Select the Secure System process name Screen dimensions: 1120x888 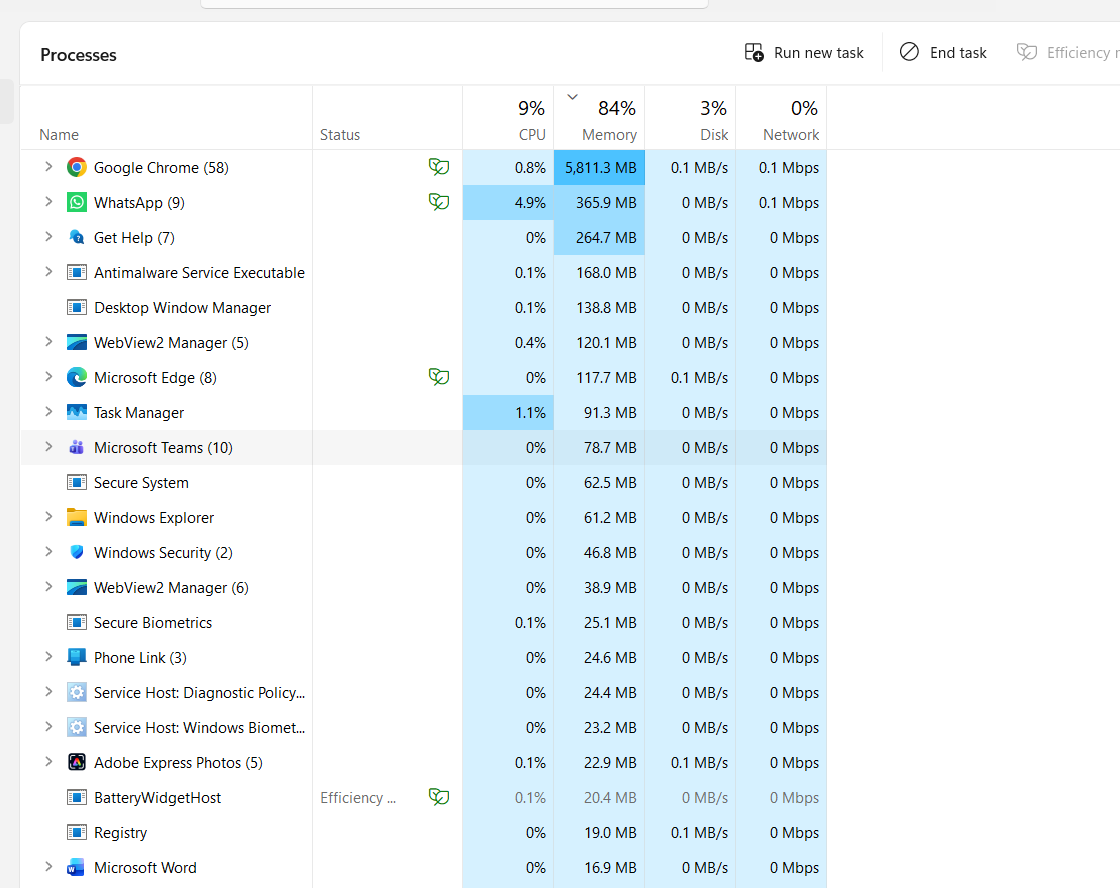pos(141,483)
